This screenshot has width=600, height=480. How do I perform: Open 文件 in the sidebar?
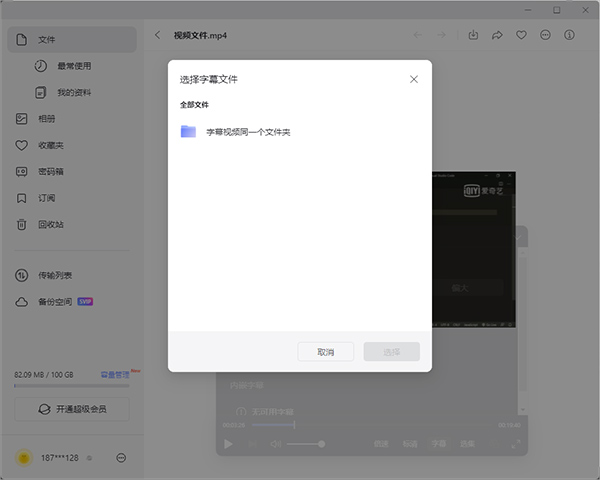(x=46, y=40)
